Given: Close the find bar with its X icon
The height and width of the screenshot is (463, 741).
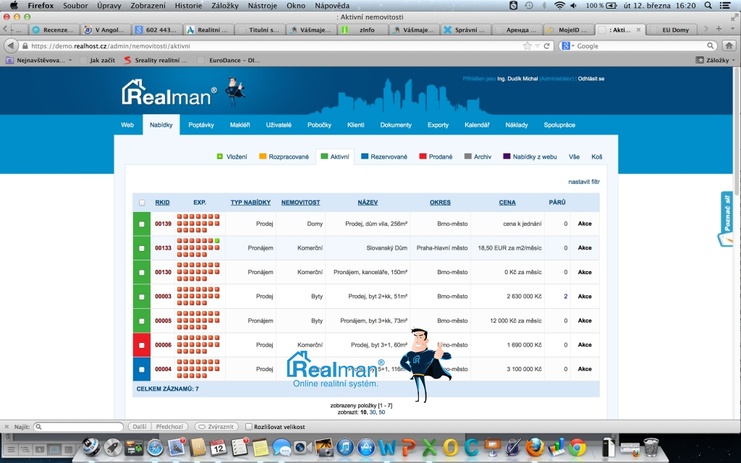Looking at the screenshot, I should point(7,426).
